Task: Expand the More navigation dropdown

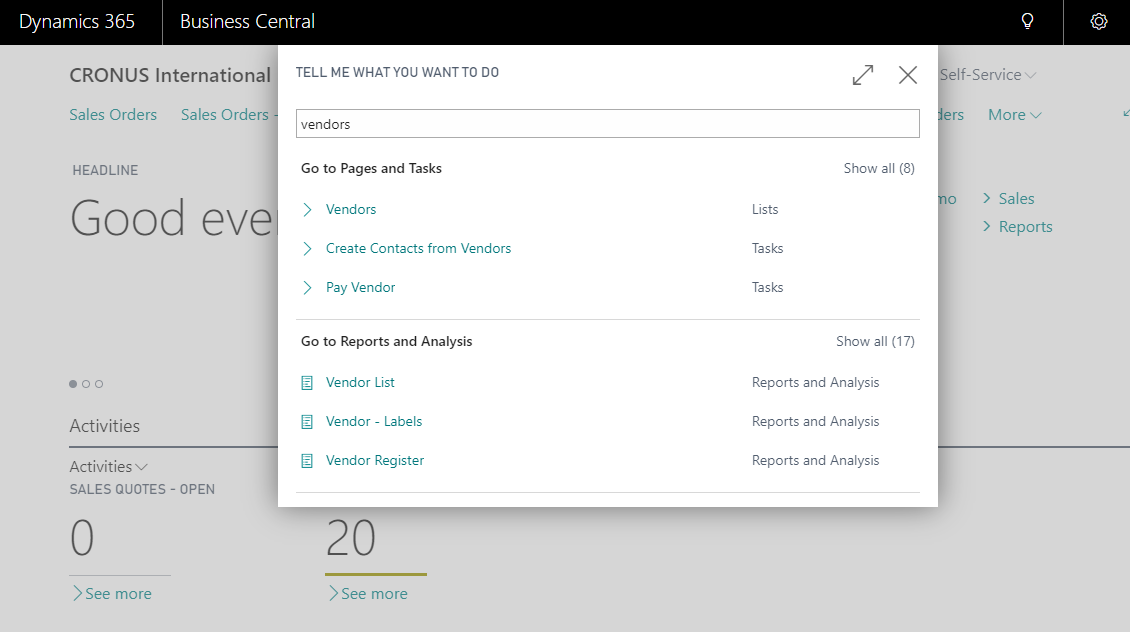Action: point(1015,115)
